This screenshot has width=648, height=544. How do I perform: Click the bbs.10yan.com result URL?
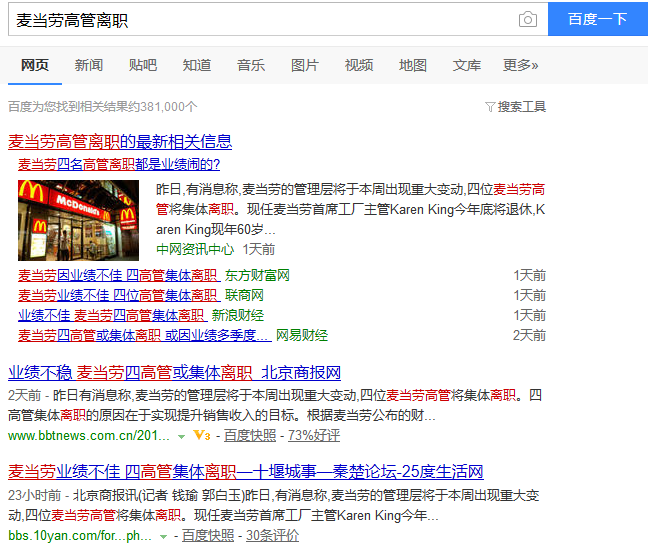pos(80,536)
